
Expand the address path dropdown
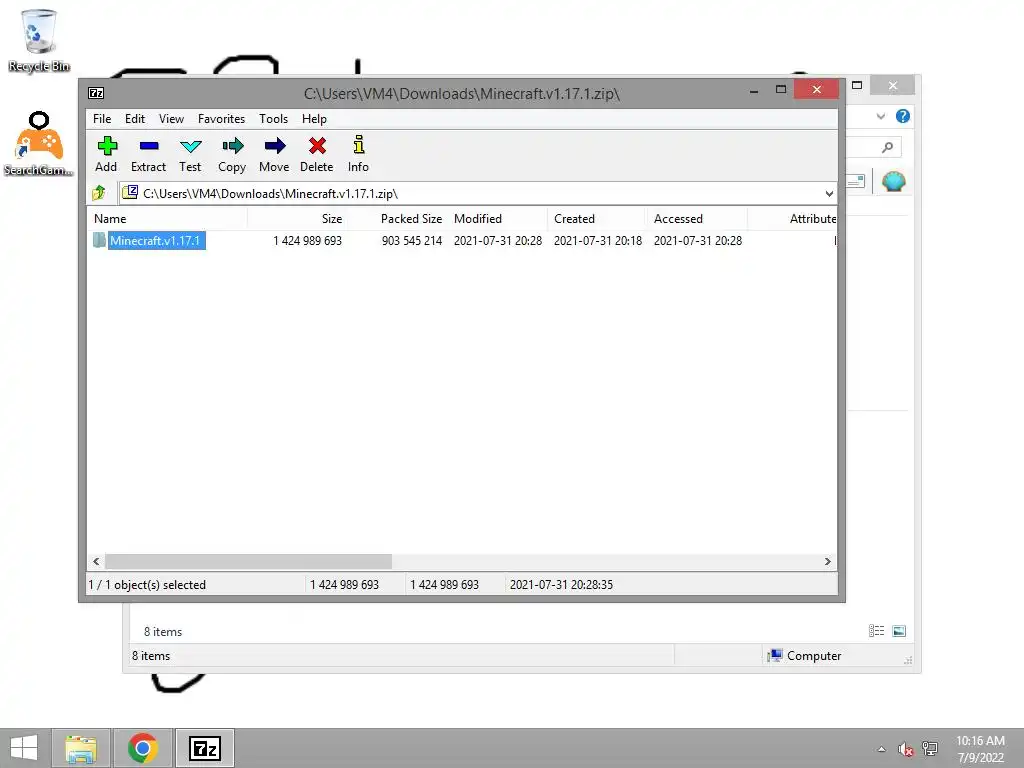[x=829, y=193]
